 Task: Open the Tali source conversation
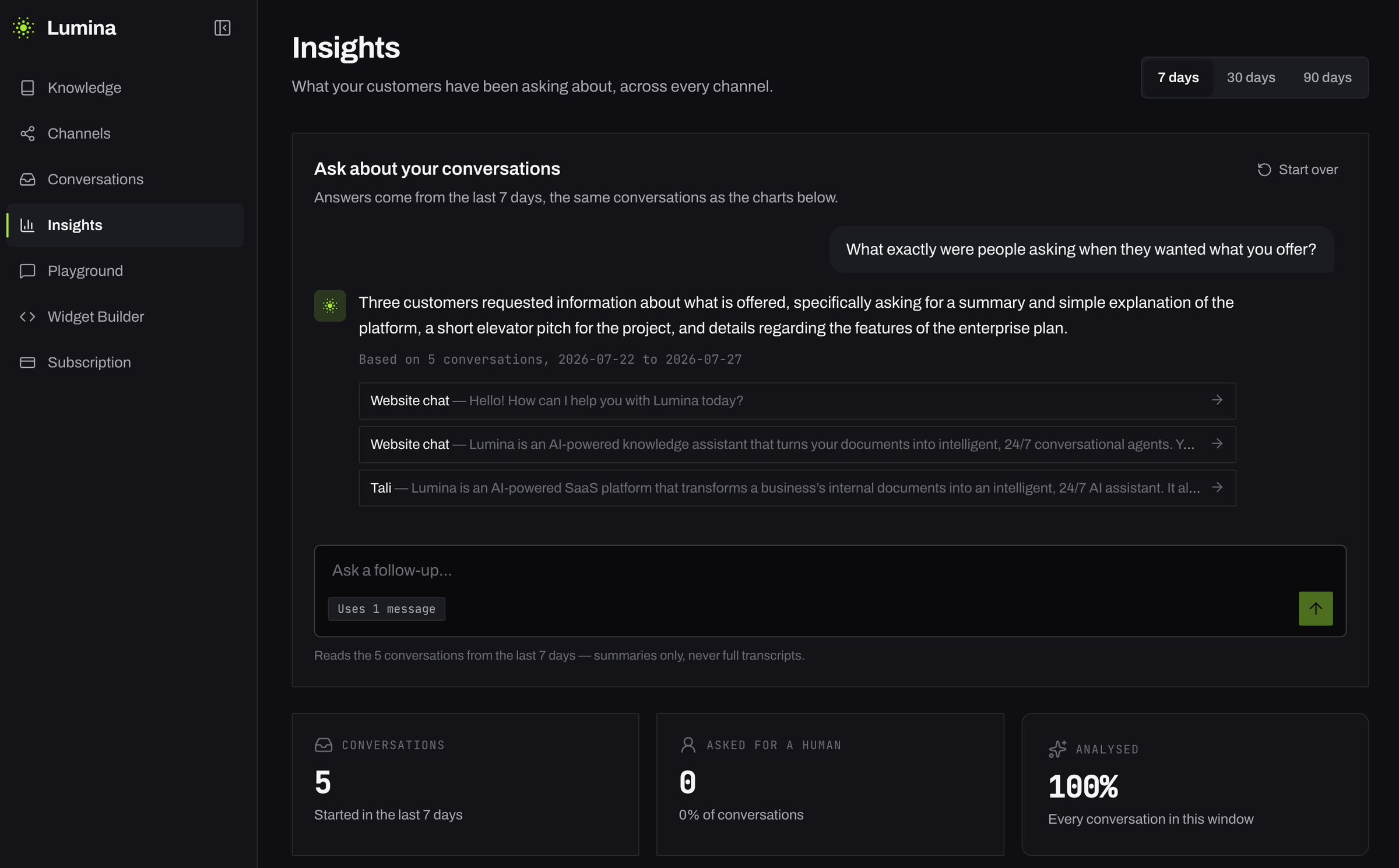click(797, 488)
